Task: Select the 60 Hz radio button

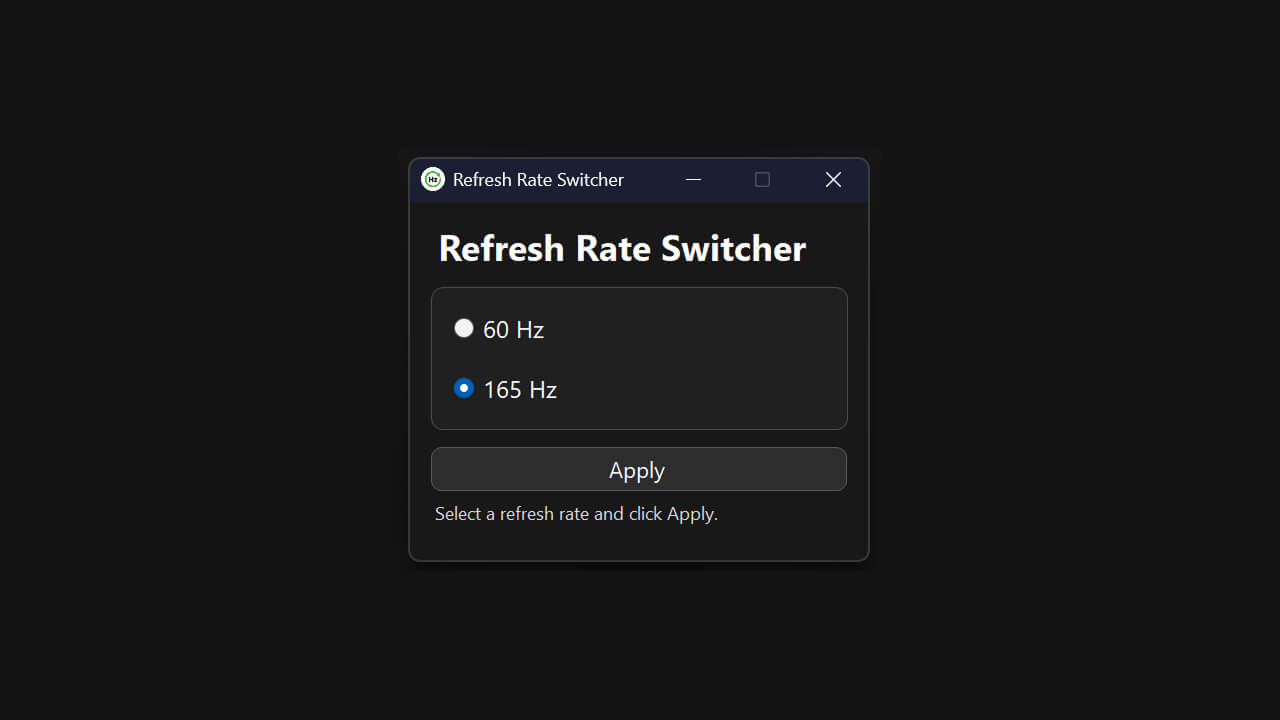Action: [x=464, y=328]
